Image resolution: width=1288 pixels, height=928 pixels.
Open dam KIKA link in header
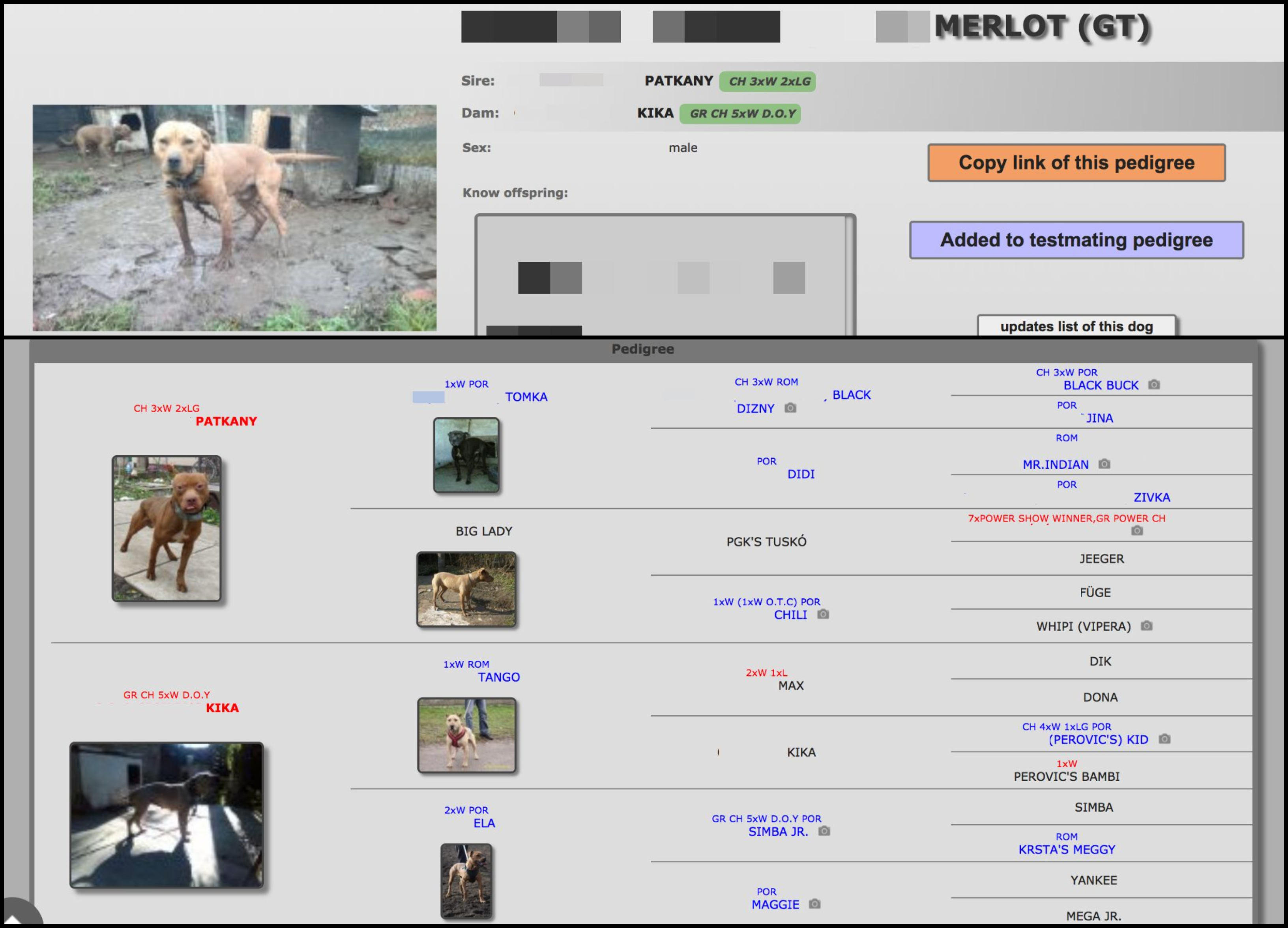tap(655, 113)
